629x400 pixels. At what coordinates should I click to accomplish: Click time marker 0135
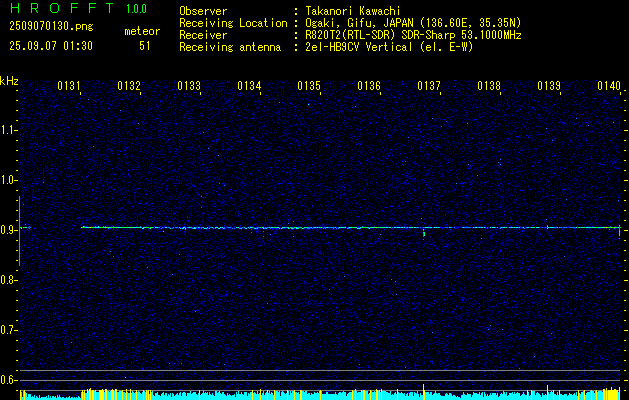coord(309,85)
